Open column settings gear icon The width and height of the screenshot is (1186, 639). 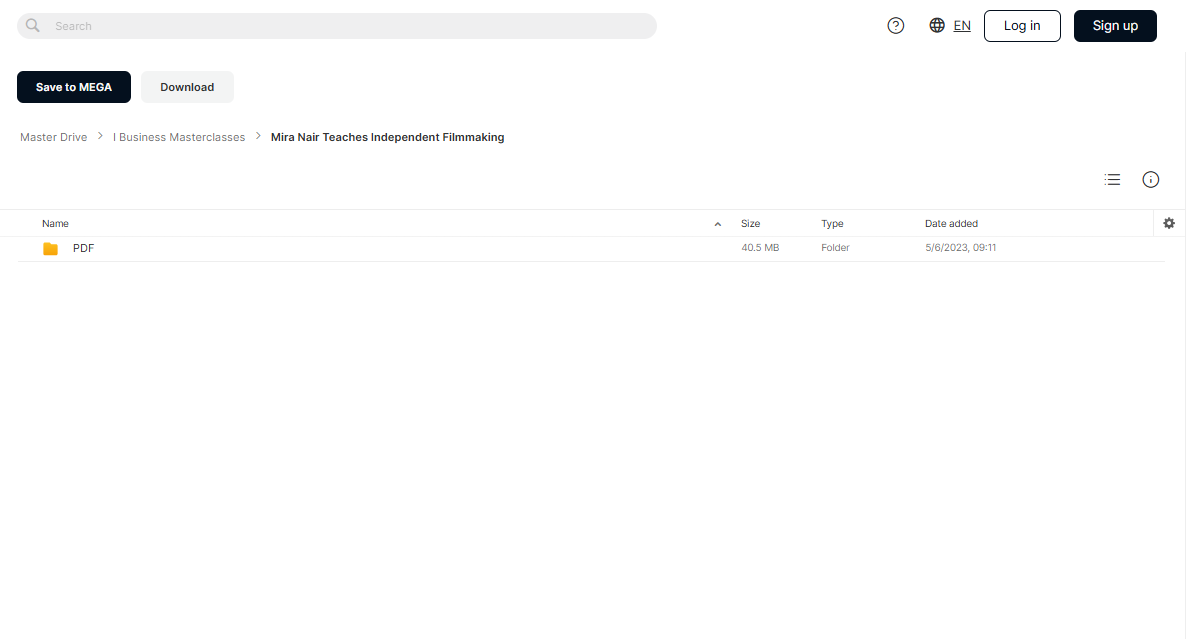pos(1169,223)
